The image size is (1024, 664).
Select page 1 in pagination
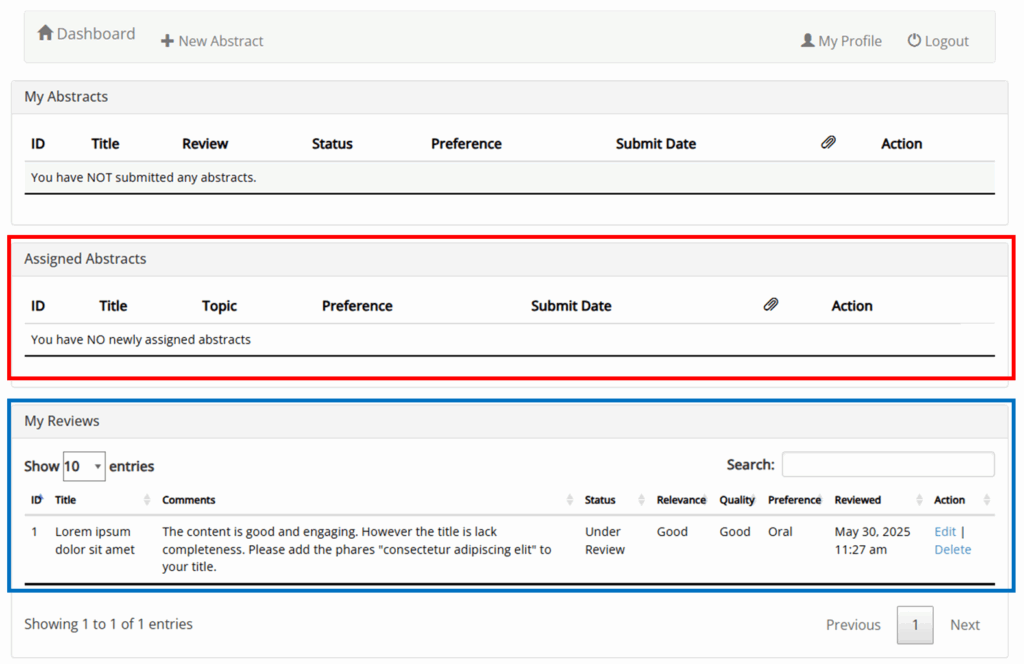[x=915, y=625]
